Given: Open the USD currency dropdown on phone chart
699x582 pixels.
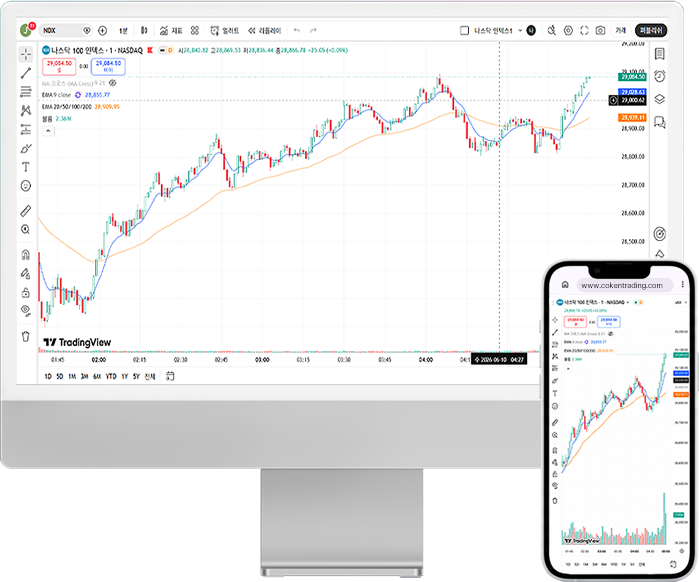Looking at the screenshot, I should click(x=681, y=302).
